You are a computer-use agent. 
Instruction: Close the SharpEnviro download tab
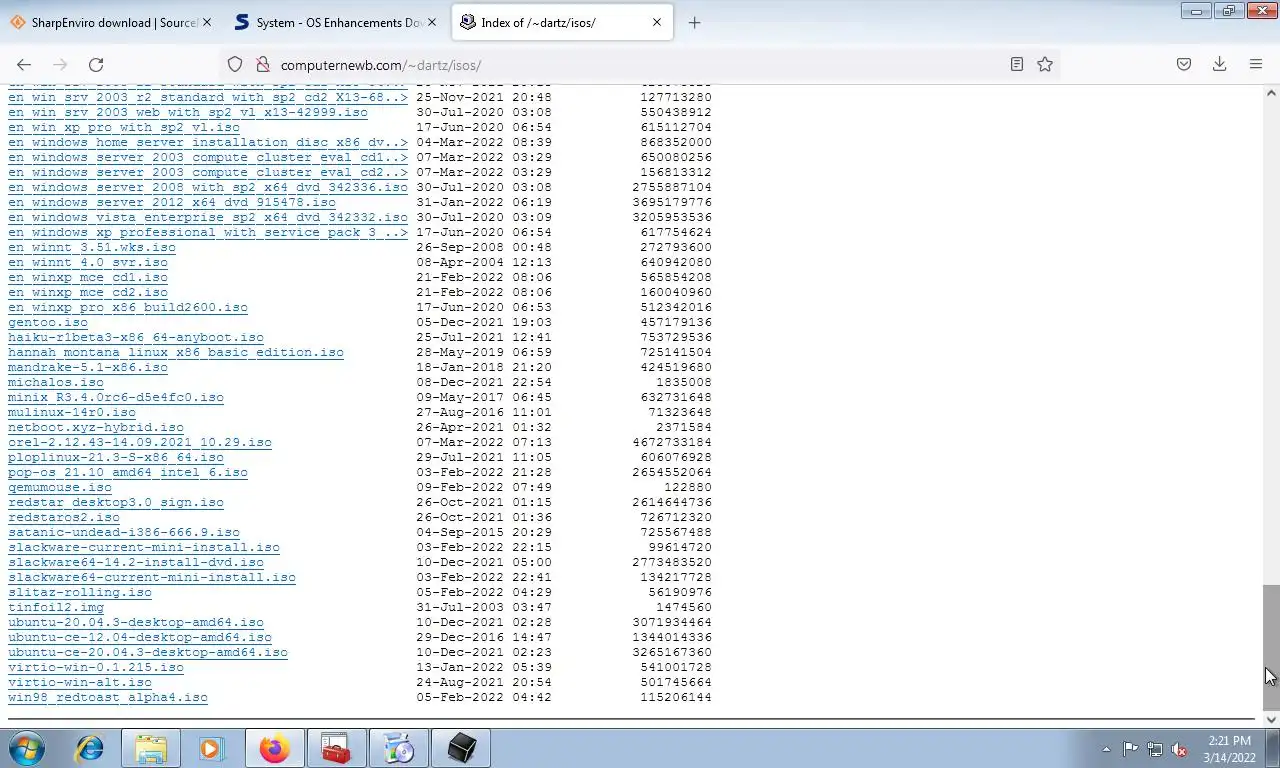click(207, 22)
